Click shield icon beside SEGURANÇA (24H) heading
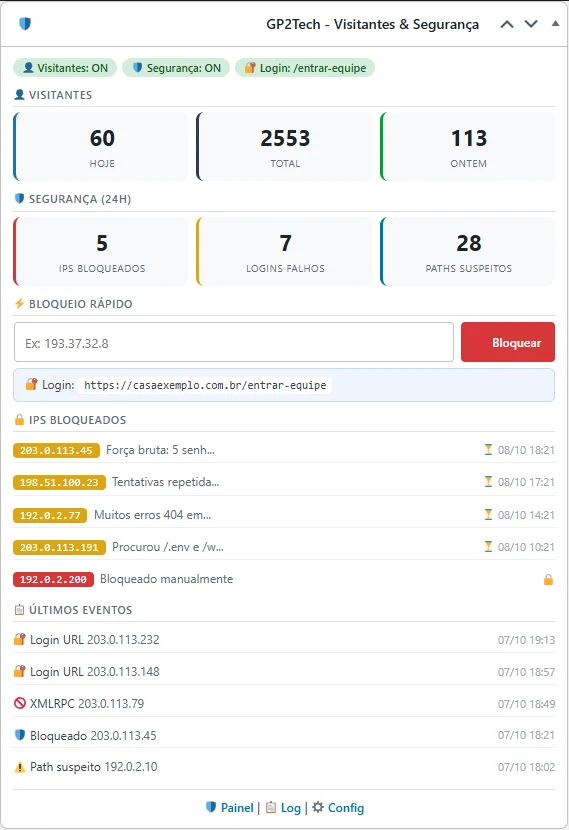This screenshot has height=830, width=569. pos(20,199)
